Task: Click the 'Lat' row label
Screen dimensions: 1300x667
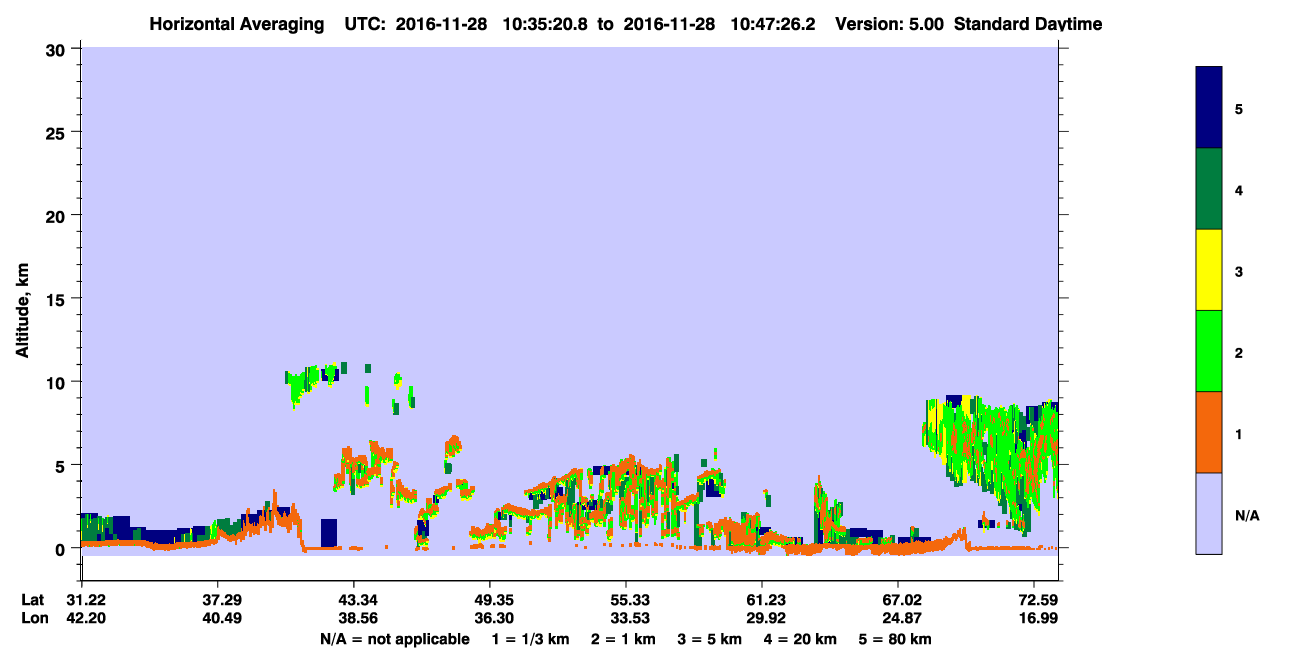Action: coord(33,600)
